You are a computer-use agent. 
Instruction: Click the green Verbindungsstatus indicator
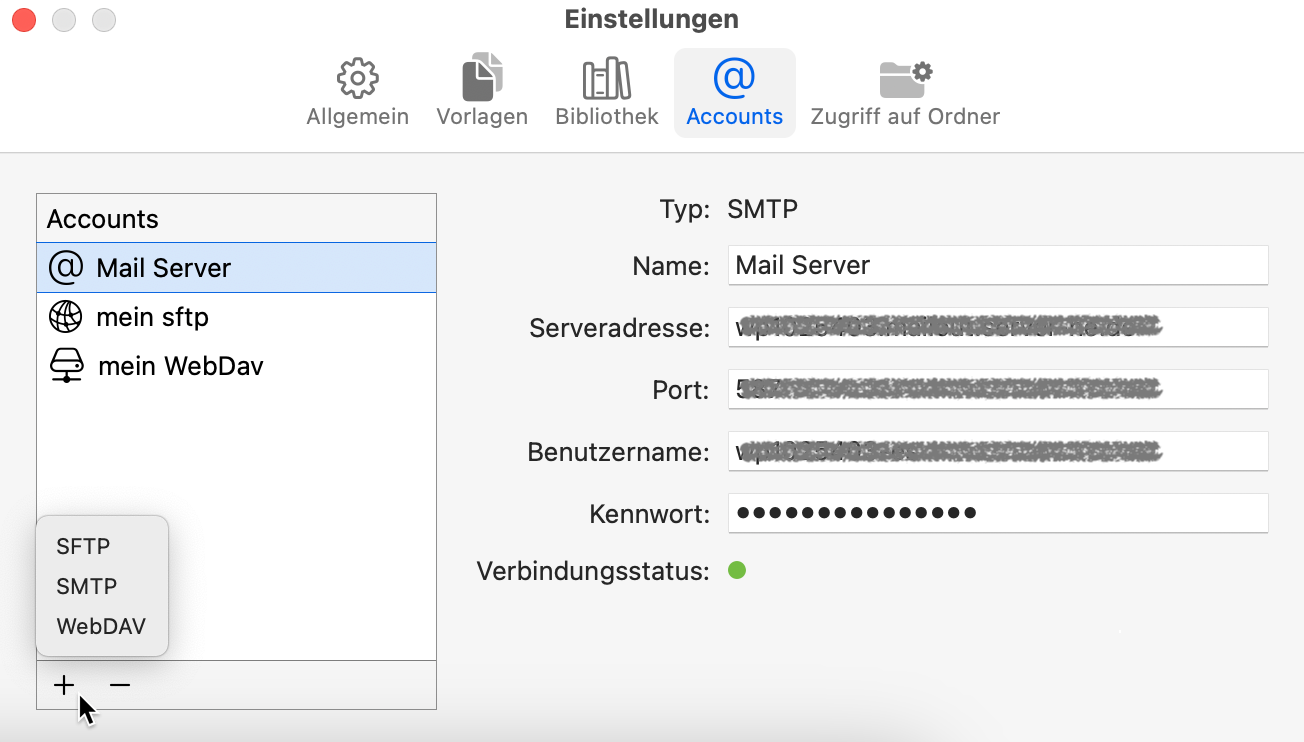[x=737, y=570]
